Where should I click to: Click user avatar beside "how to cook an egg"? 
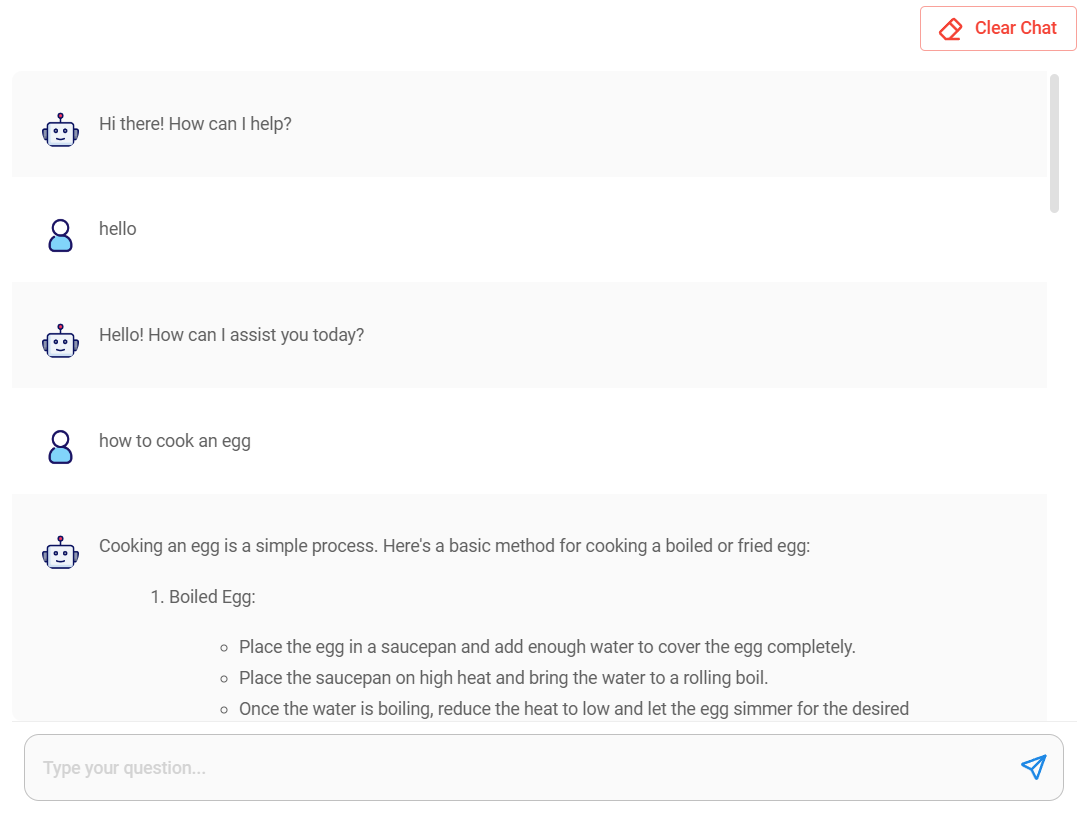pyautogui.click(x=60, y=446)
